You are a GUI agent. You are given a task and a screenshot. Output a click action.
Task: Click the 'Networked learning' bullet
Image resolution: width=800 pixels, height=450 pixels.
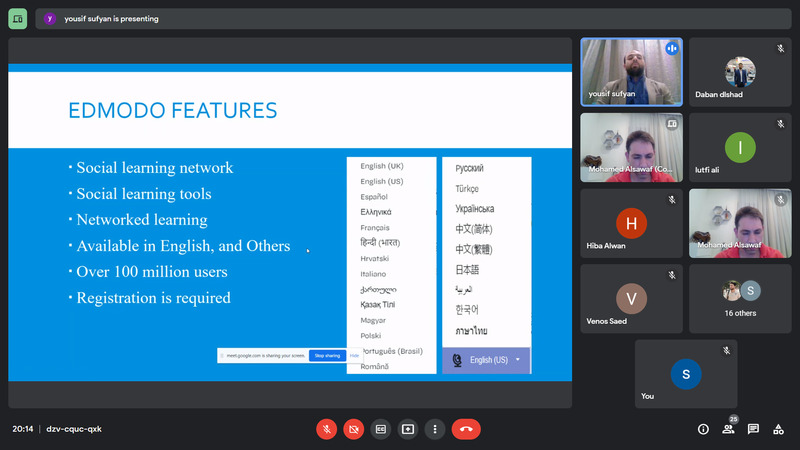142,219
